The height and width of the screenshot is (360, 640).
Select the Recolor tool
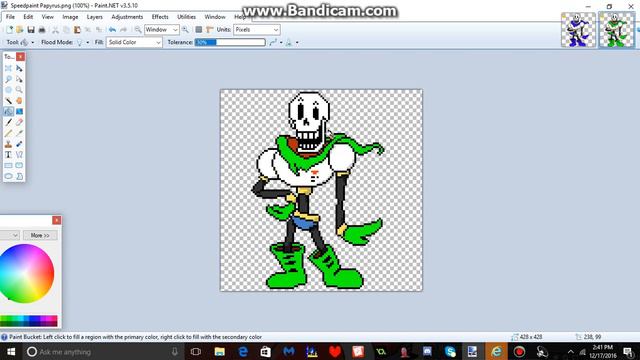19,144
